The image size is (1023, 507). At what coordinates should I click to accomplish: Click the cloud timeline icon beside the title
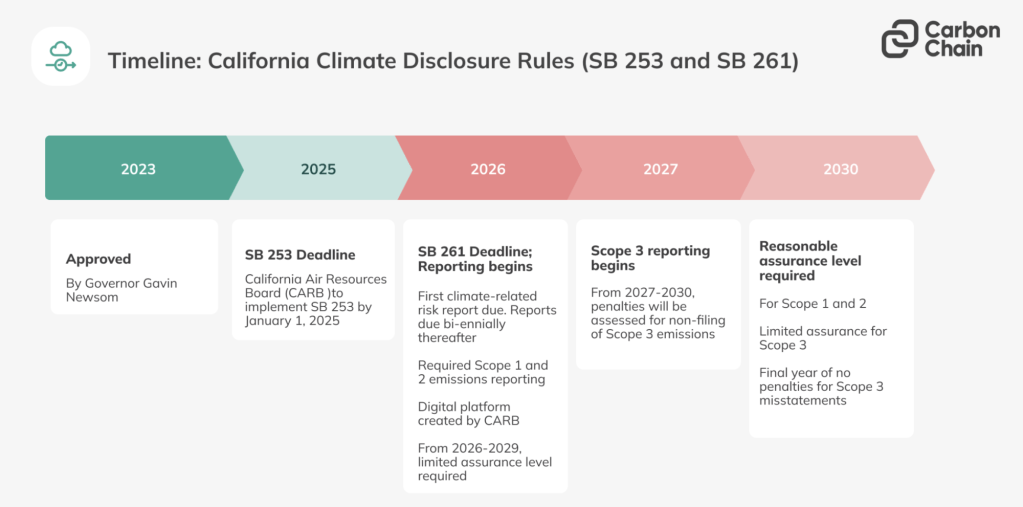click(61, 56)
